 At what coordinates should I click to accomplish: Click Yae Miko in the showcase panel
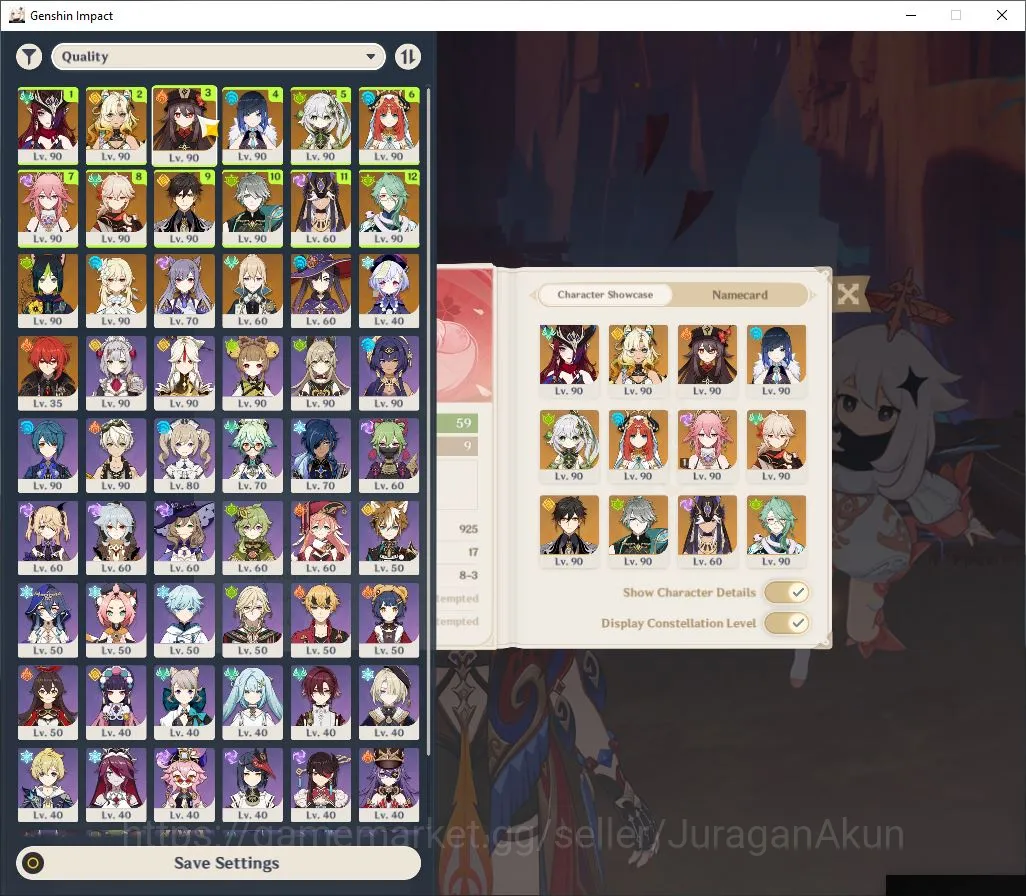[x=707, y=446]
